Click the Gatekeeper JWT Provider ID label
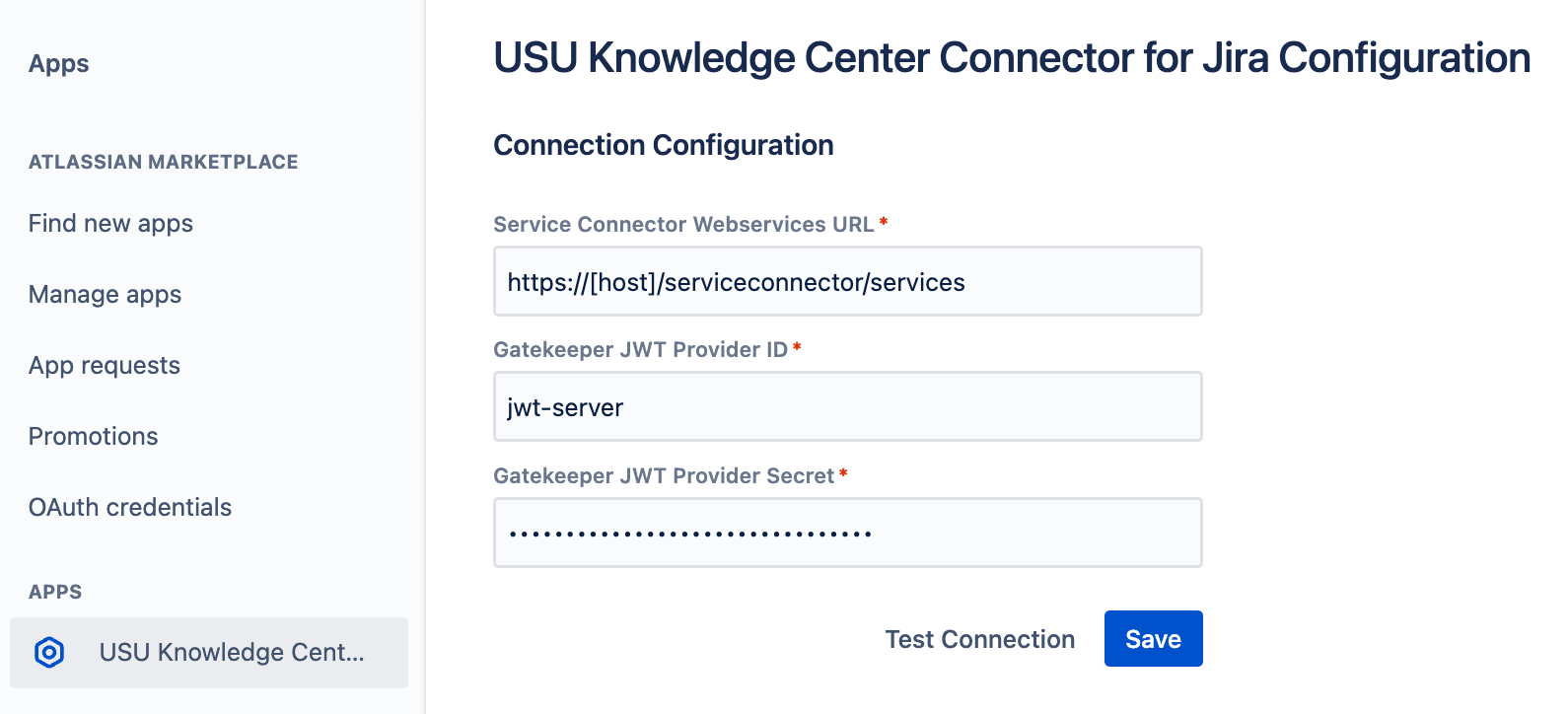The width and height of the screenshot is (1568, 714). pos(641,349)
